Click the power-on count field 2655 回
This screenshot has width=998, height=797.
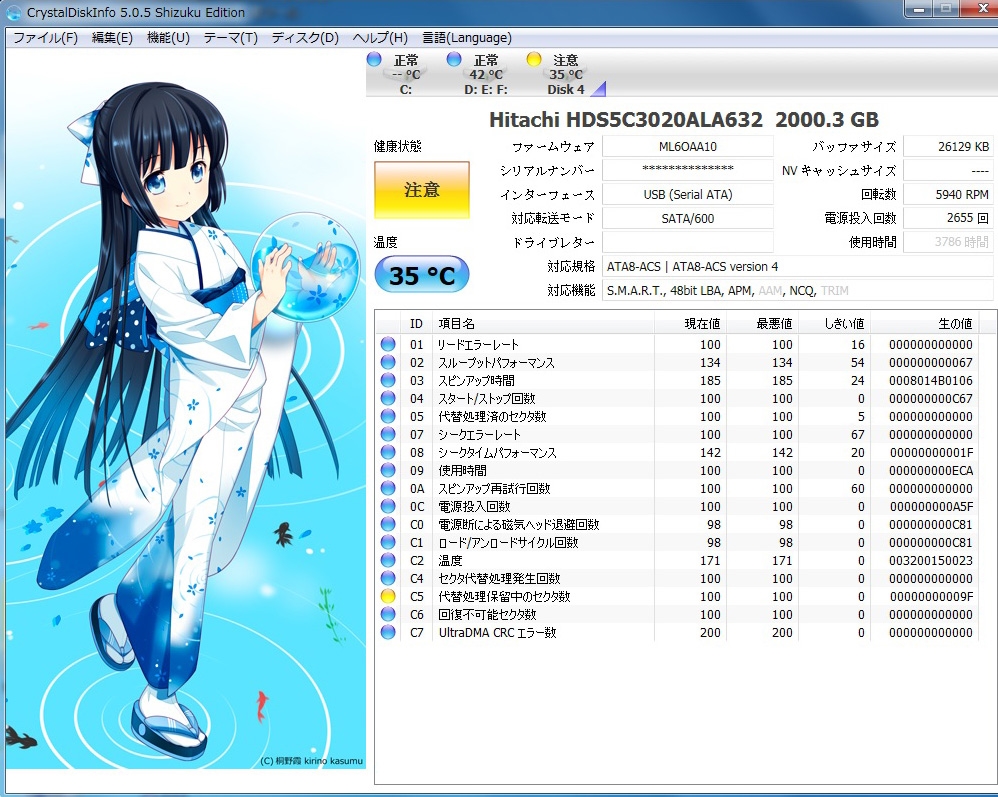[x=948, y=218]
